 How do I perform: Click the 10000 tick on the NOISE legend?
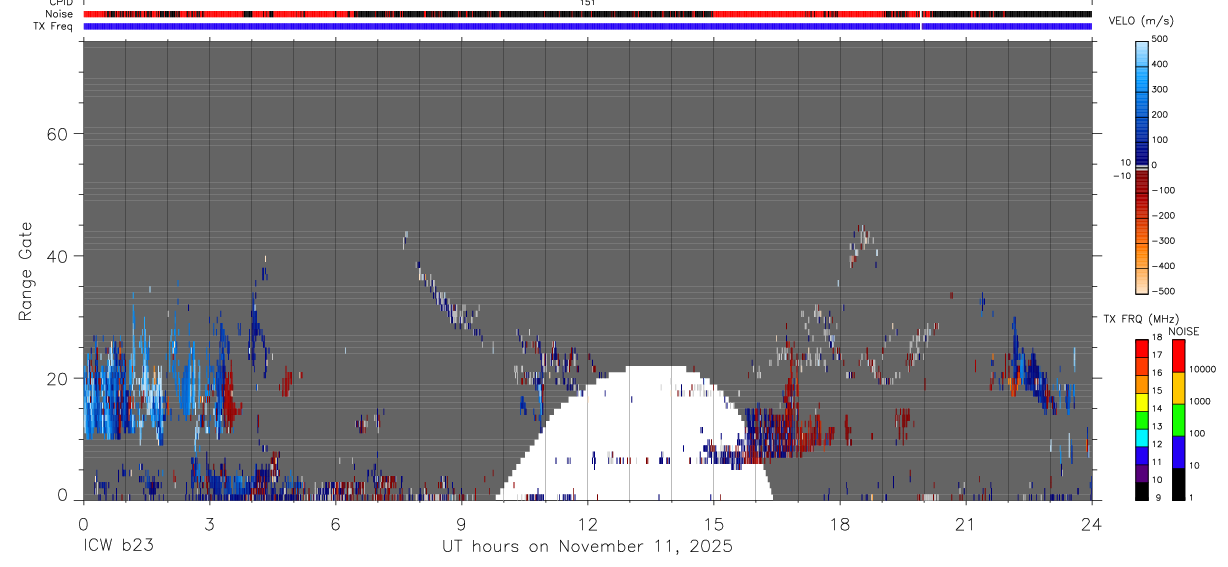click(x=1201, y=369)
